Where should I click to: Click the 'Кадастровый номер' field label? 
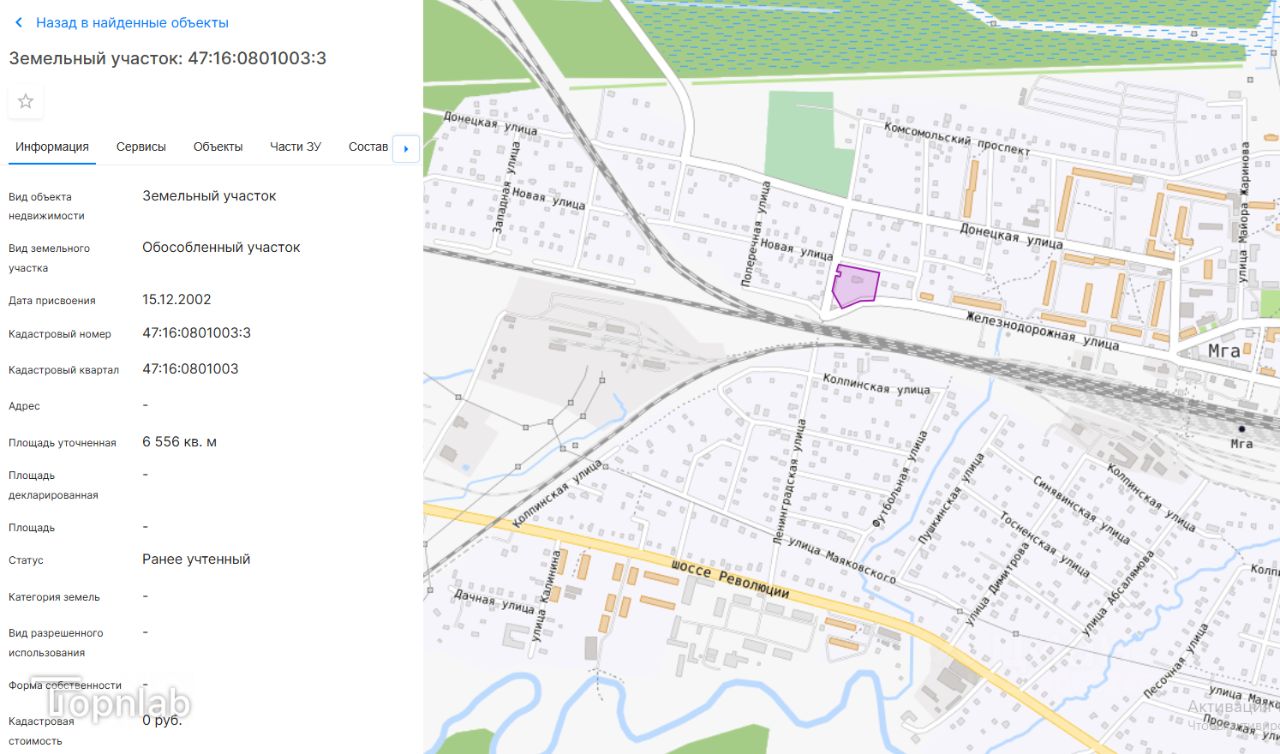pos(60,334)
